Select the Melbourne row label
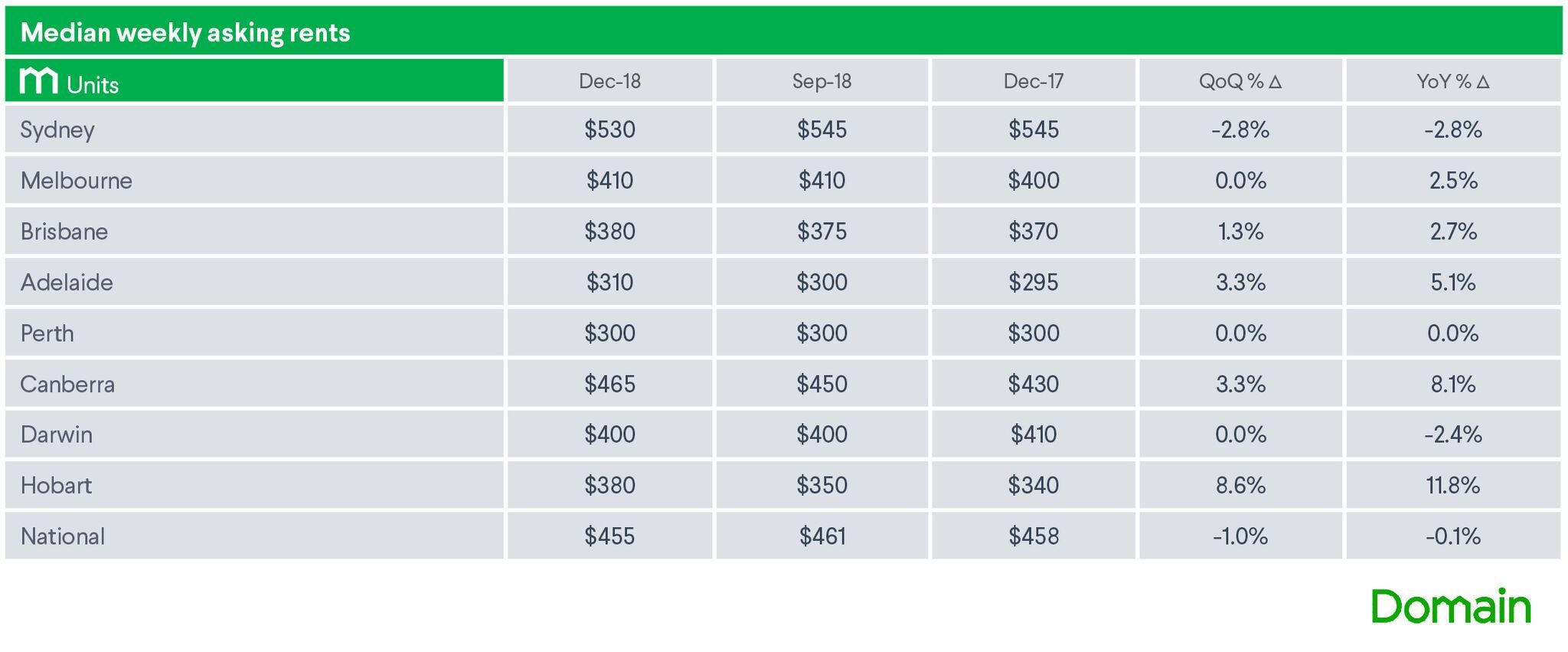 point(77,181)
